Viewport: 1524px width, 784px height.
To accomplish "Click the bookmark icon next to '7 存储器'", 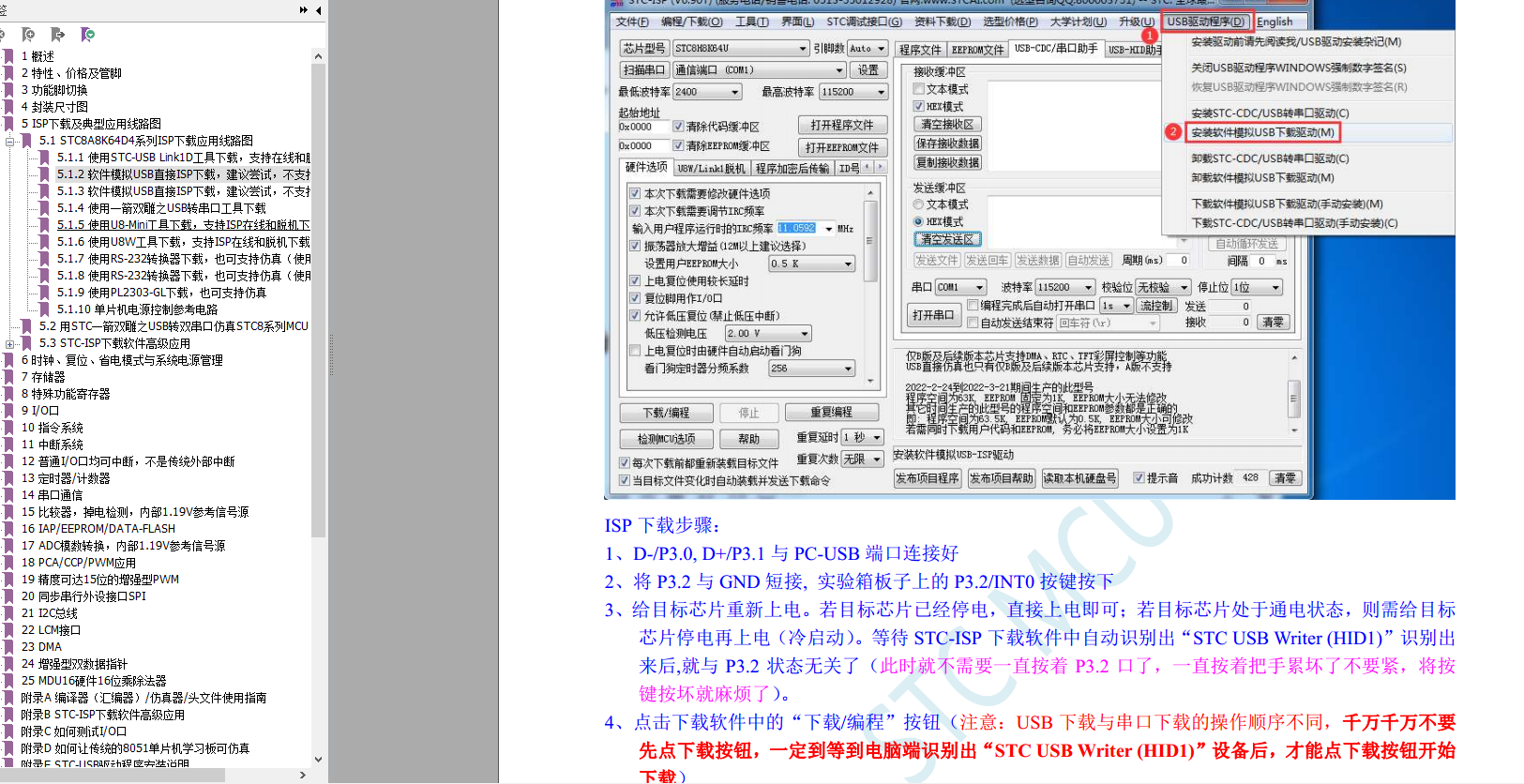I will (x=8, y=377).
